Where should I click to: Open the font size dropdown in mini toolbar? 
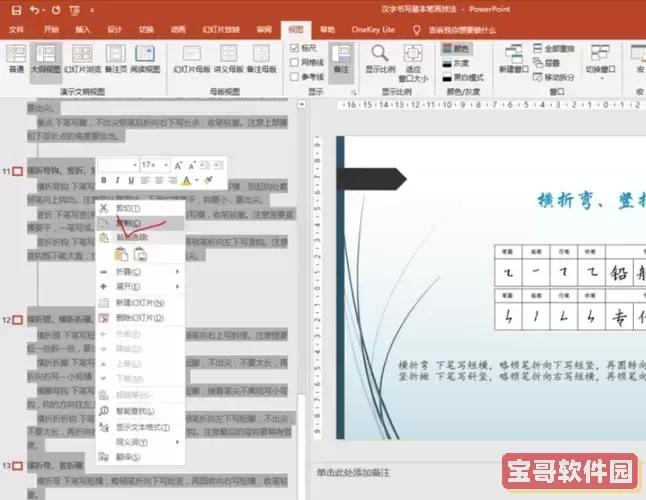pos(164,164)
